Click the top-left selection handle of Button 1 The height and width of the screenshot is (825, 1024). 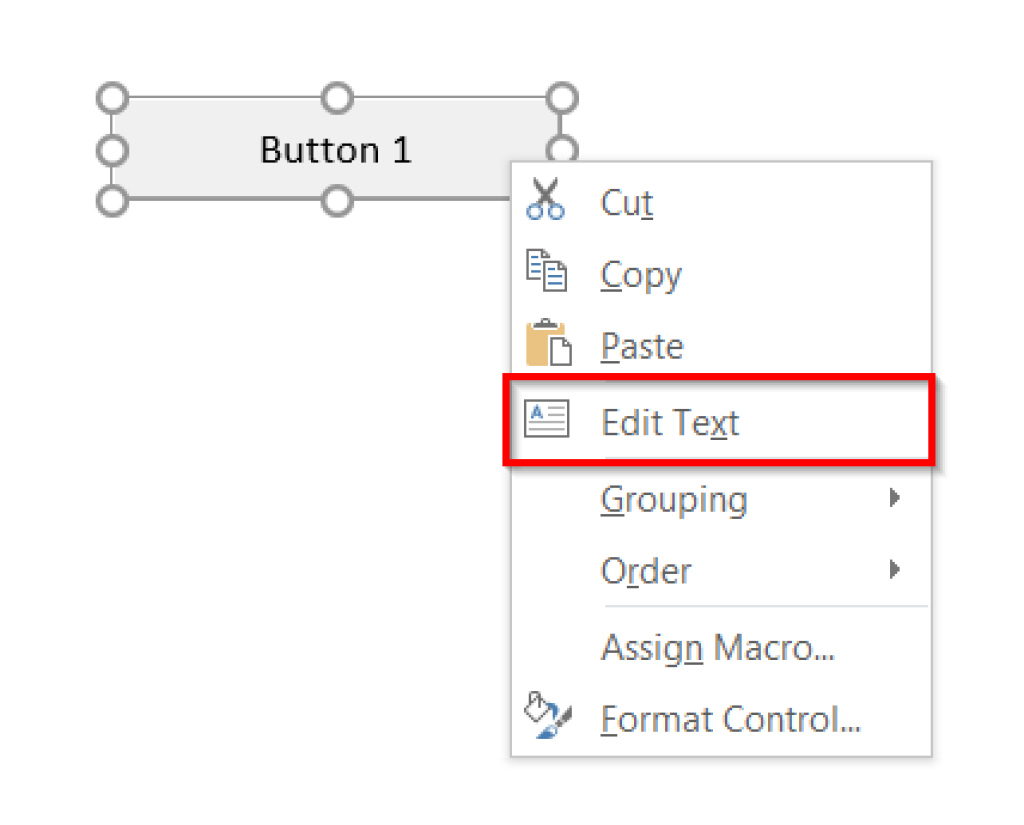pos(111,98)
